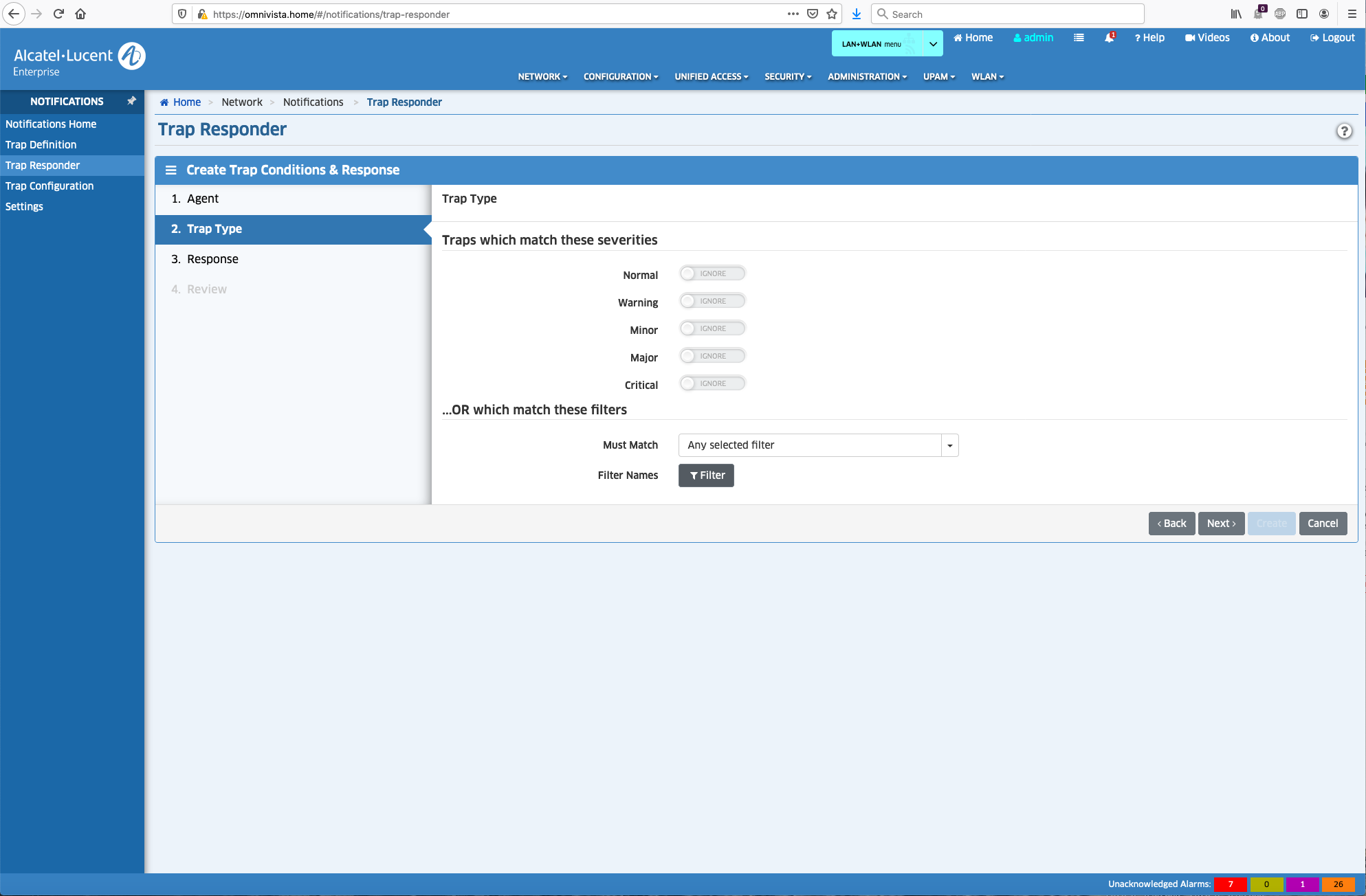
Task: Expand the ADMINISTRATION menu
Action: (x=867, y=76)
